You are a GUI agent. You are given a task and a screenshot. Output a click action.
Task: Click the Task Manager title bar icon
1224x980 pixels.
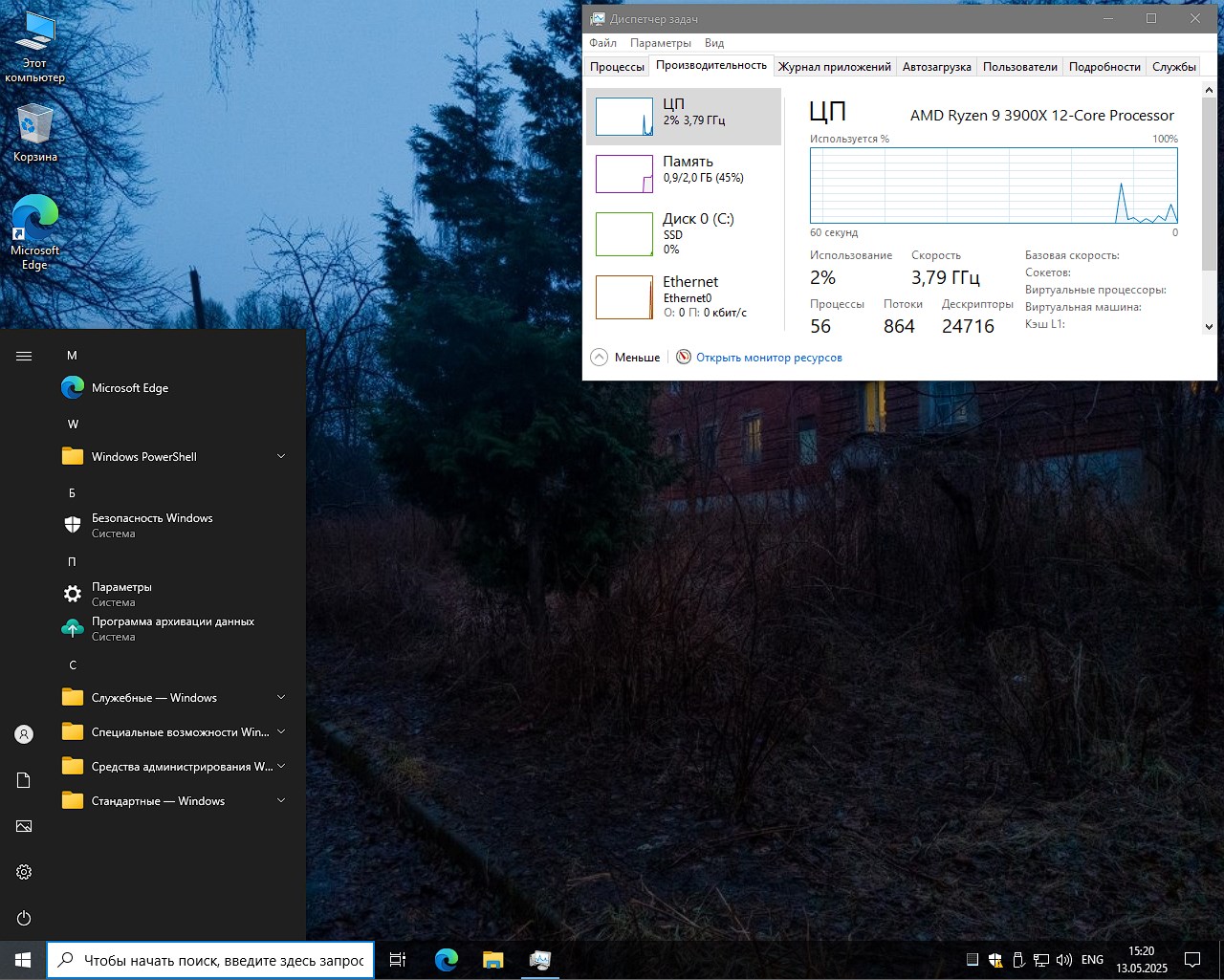tap(598, 18)
